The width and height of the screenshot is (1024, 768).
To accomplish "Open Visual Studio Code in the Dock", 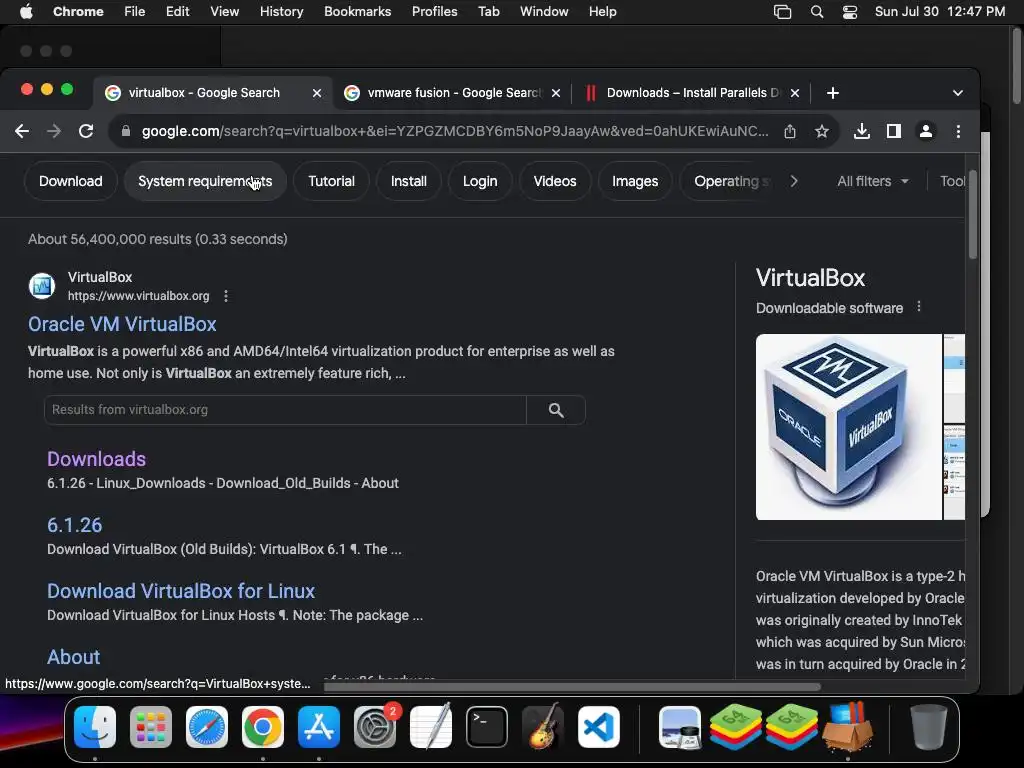I will pos(599,727).
